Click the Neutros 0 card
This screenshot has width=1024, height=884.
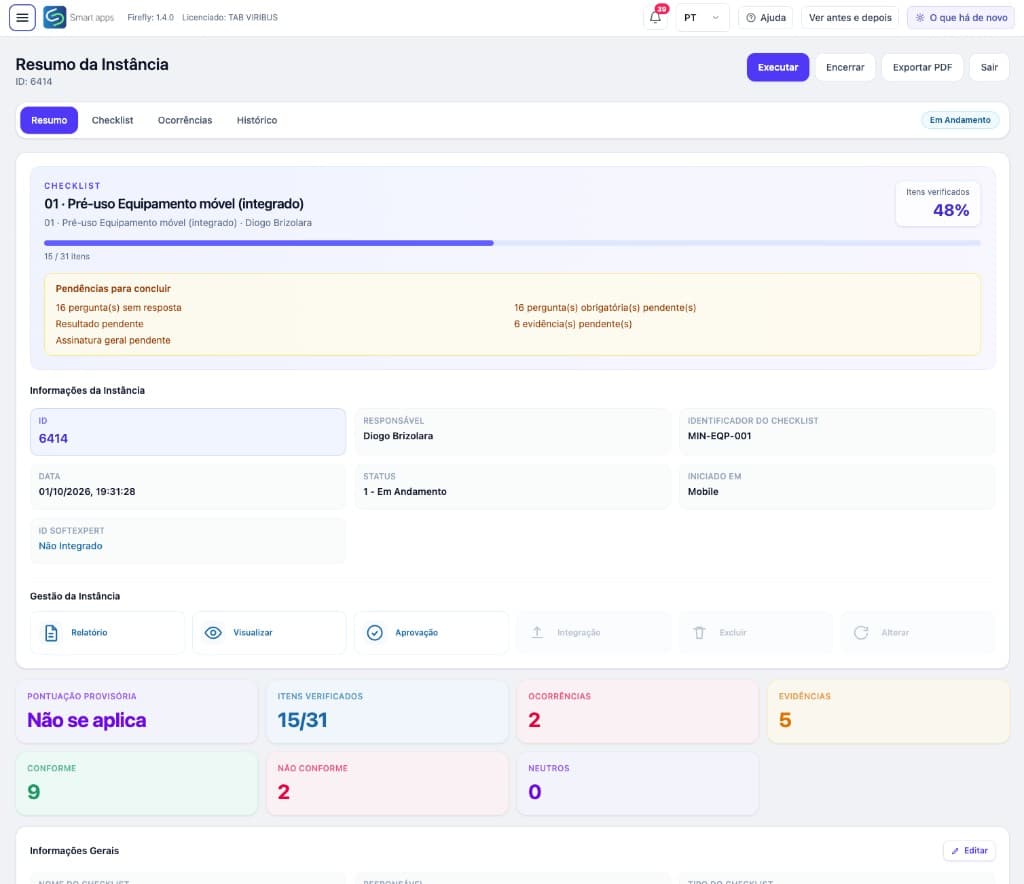coord(637,783)
